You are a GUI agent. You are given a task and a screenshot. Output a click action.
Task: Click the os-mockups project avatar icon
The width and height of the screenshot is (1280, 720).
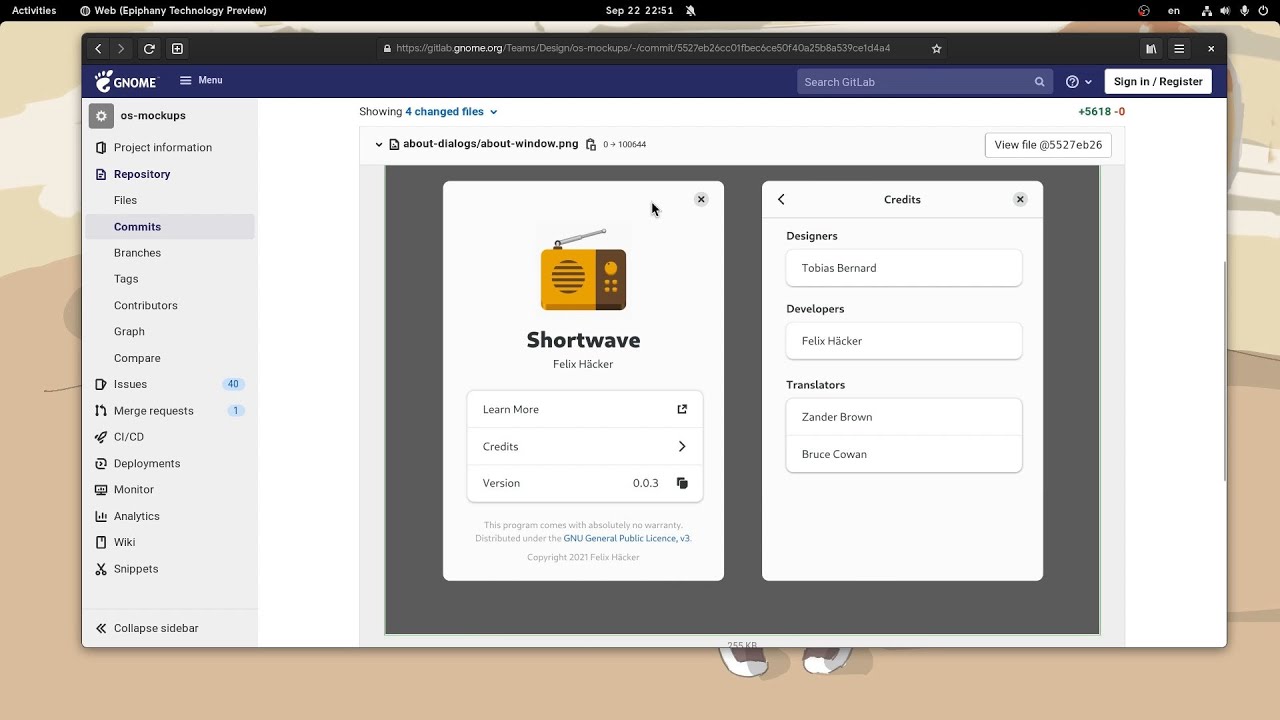point(101,116)
